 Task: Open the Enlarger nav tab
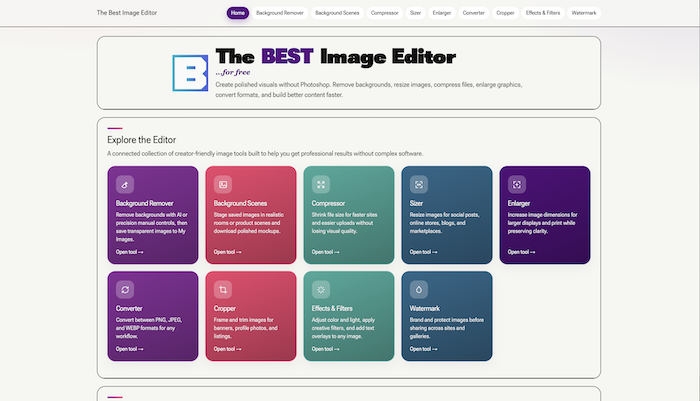click(x=442, y=13)
